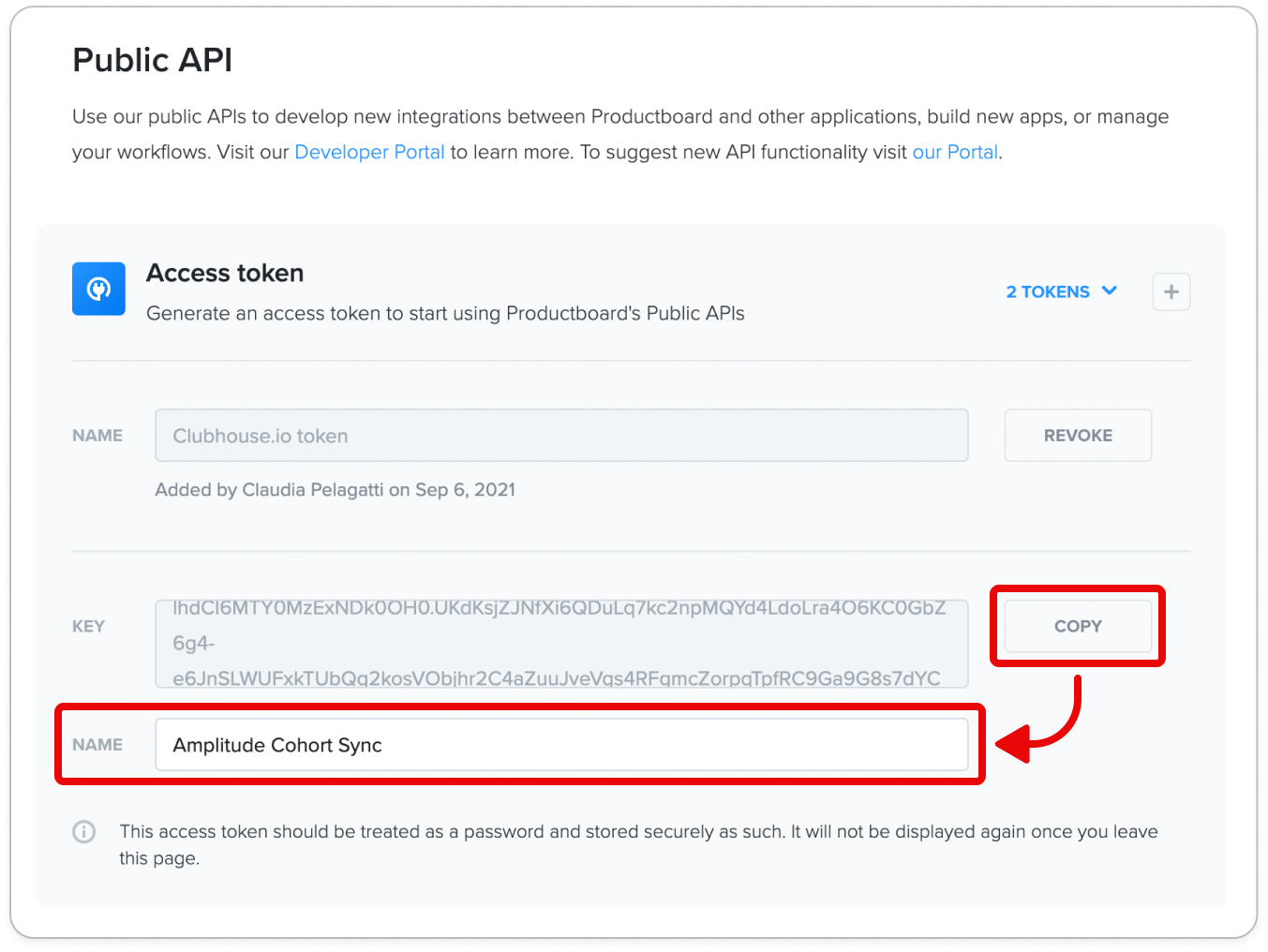Click the info icon beside password warning
This screenshot has width=1268, height=952.
point(84,831)
